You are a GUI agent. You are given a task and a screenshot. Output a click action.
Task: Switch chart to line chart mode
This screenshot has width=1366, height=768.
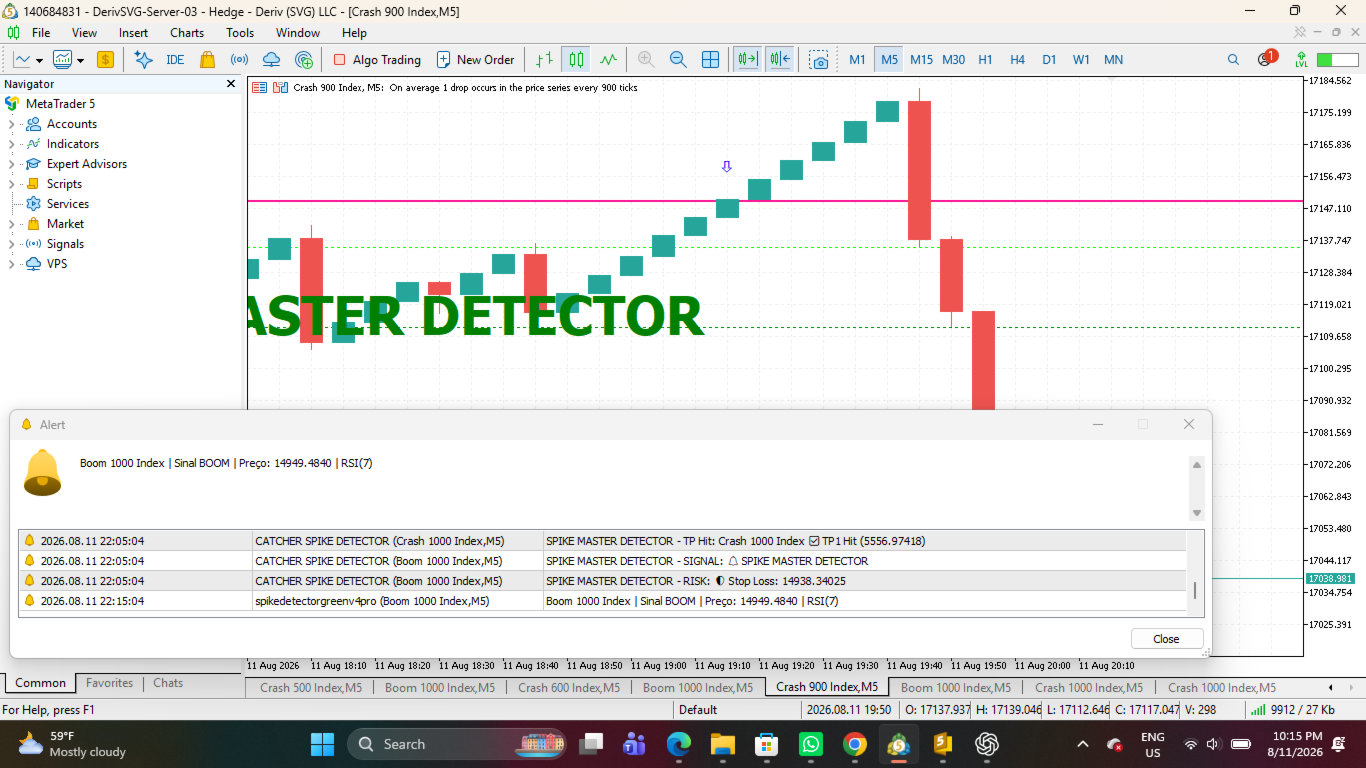[x=608, y=60]
